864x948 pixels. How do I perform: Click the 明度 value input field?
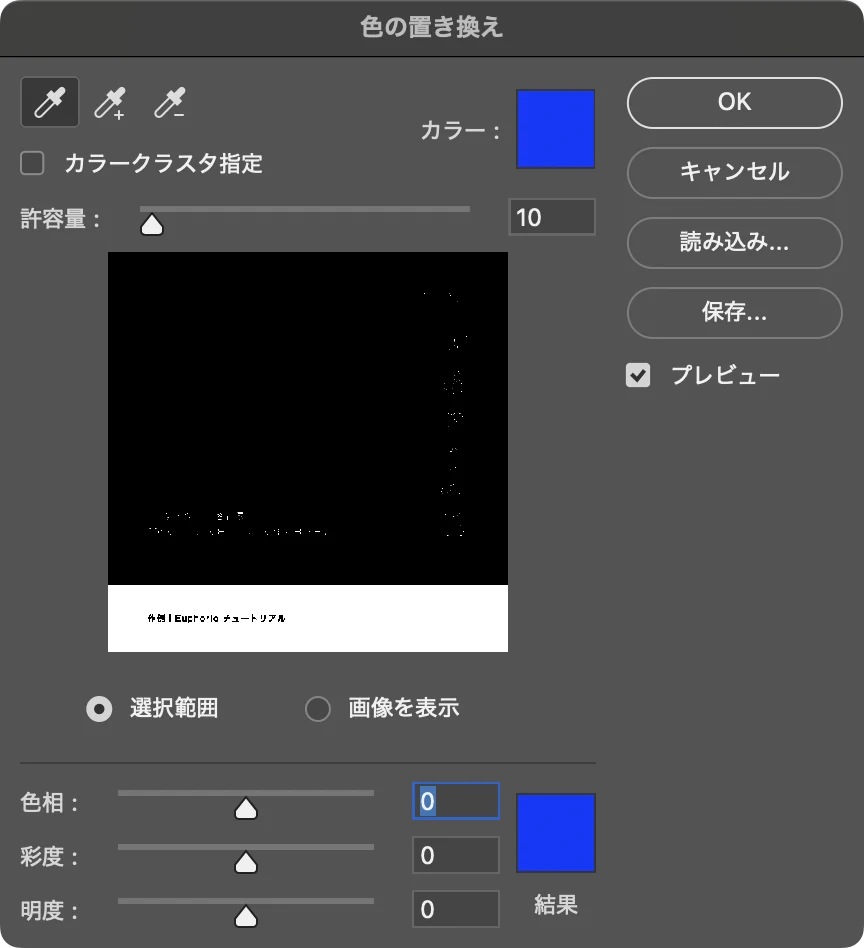click(x=456, y=909)
